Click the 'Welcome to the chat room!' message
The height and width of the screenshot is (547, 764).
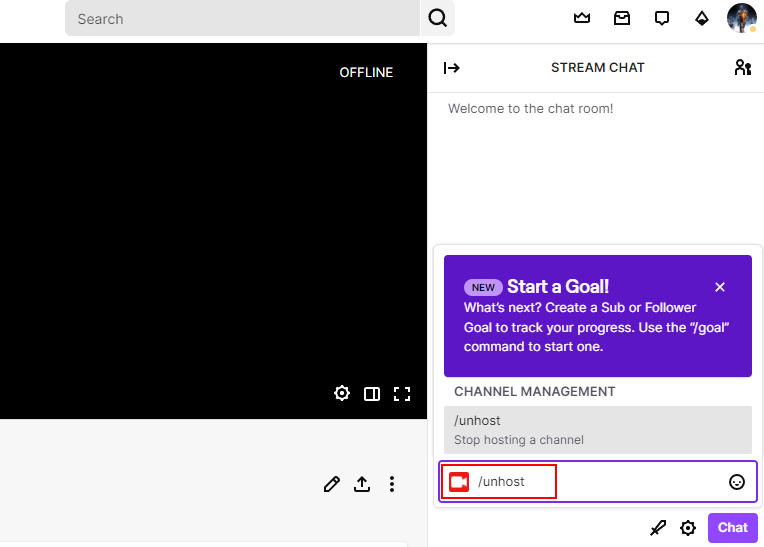[530, 109]
